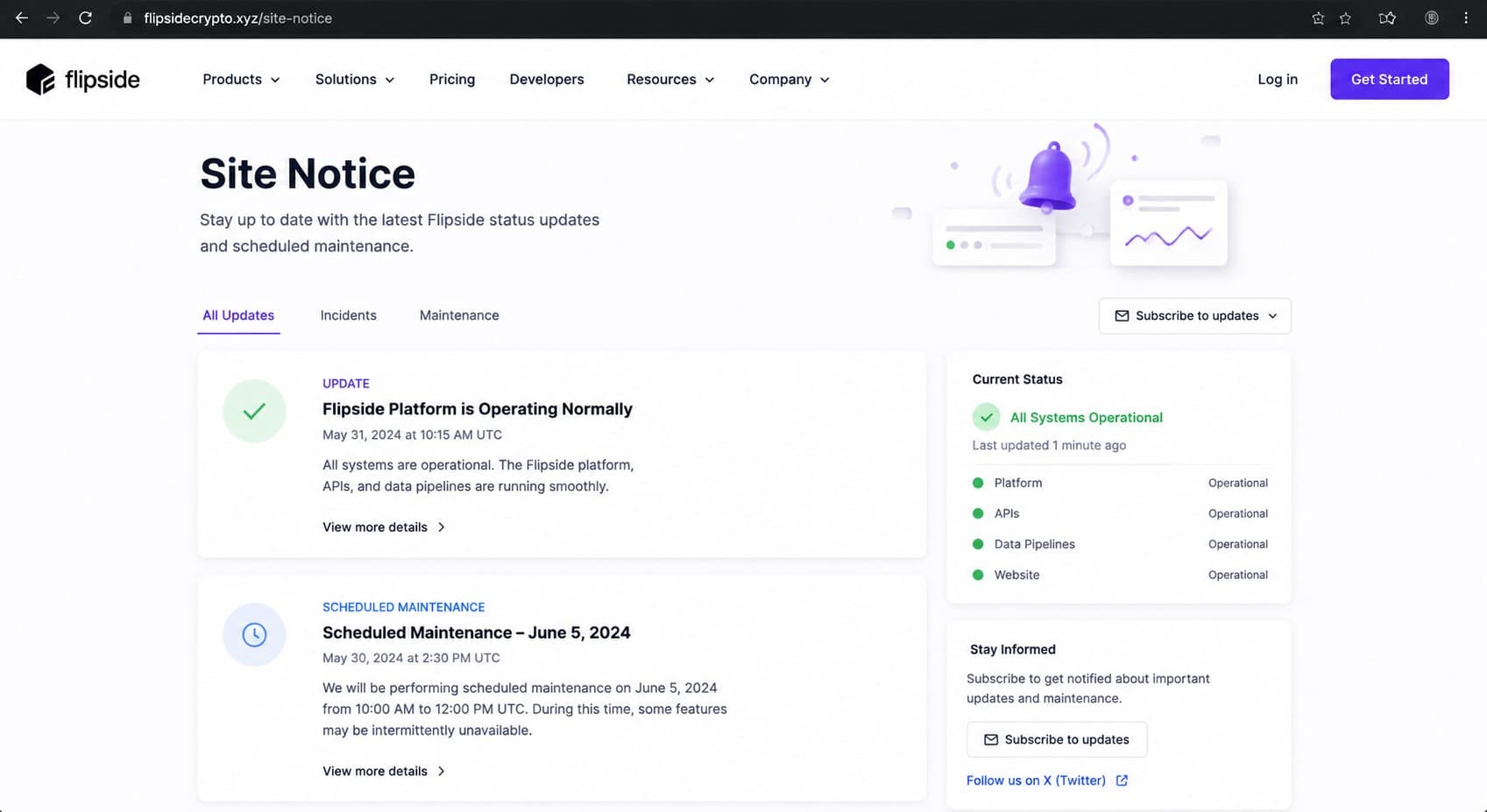Image resolution: width=1487 pixels, height=812 pixels.
Task: Click the All Systems Operational text
Action: [x=1087, y=418]
